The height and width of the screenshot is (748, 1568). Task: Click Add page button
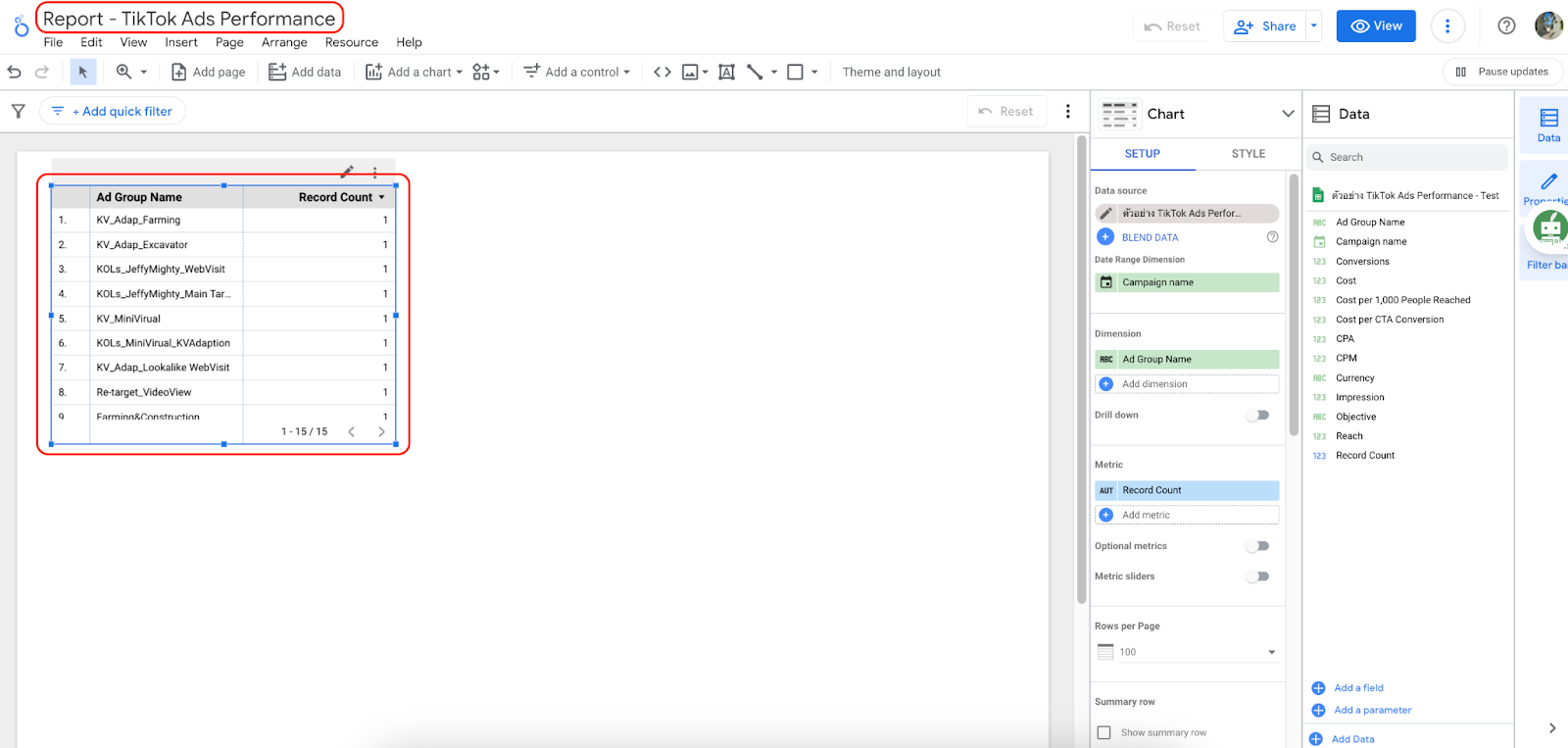209,72
